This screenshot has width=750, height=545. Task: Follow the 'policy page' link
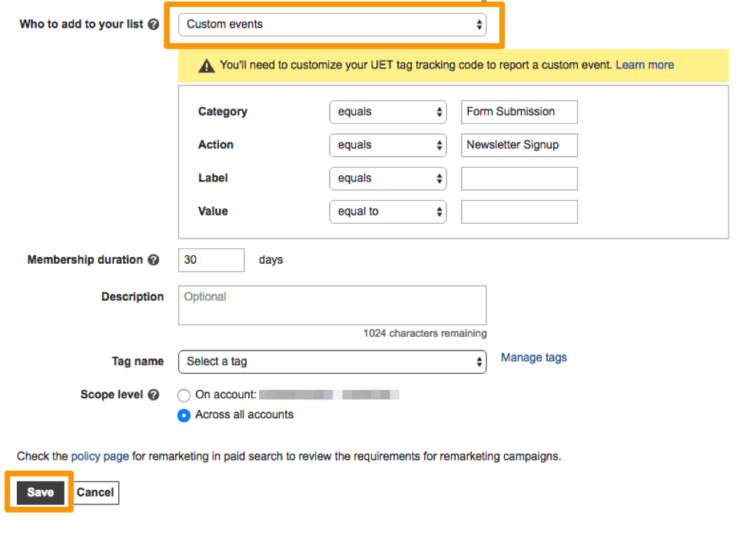[100, 456]
